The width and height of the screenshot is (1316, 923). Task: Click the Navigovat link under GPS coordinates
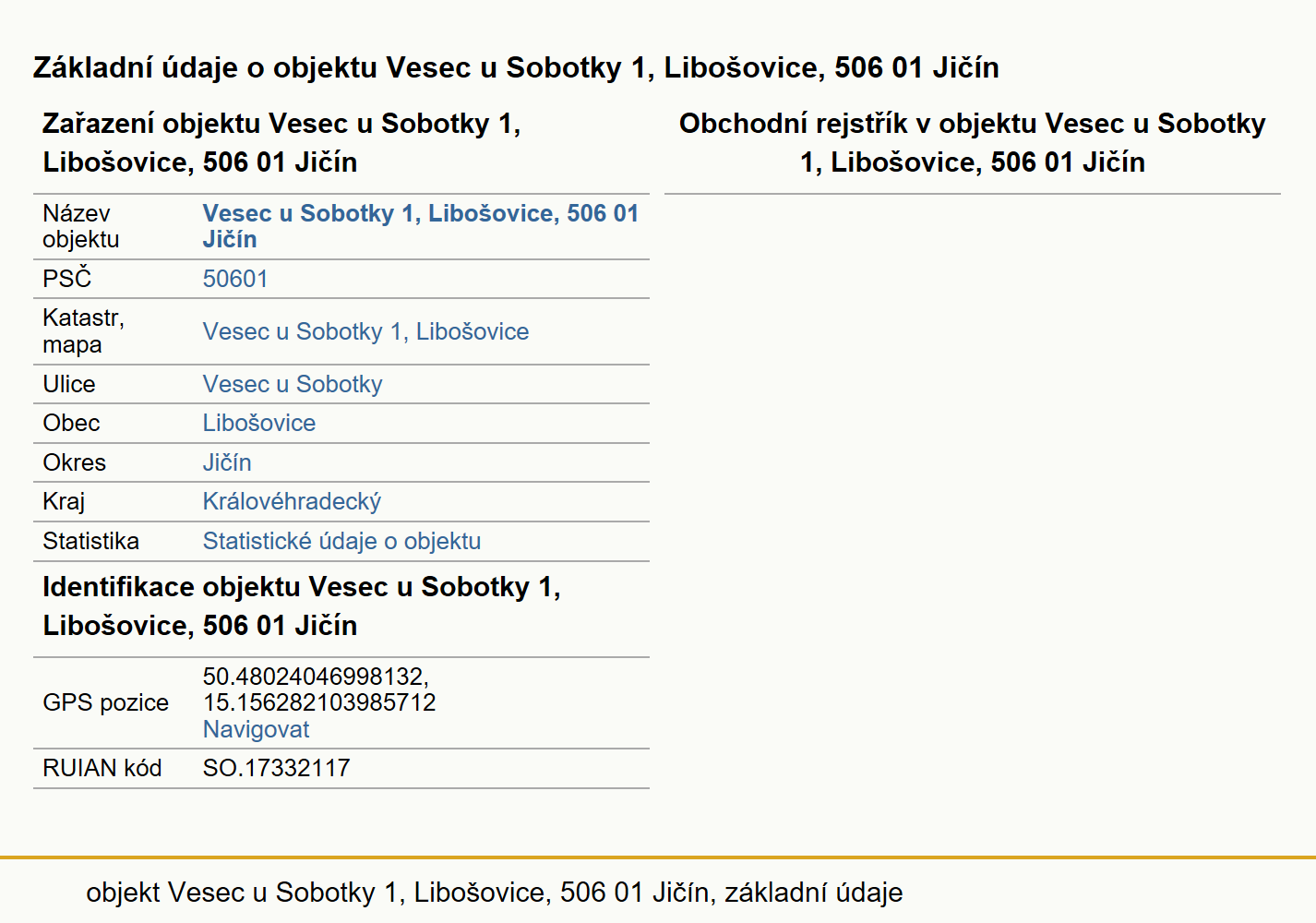tap(256, 729)
